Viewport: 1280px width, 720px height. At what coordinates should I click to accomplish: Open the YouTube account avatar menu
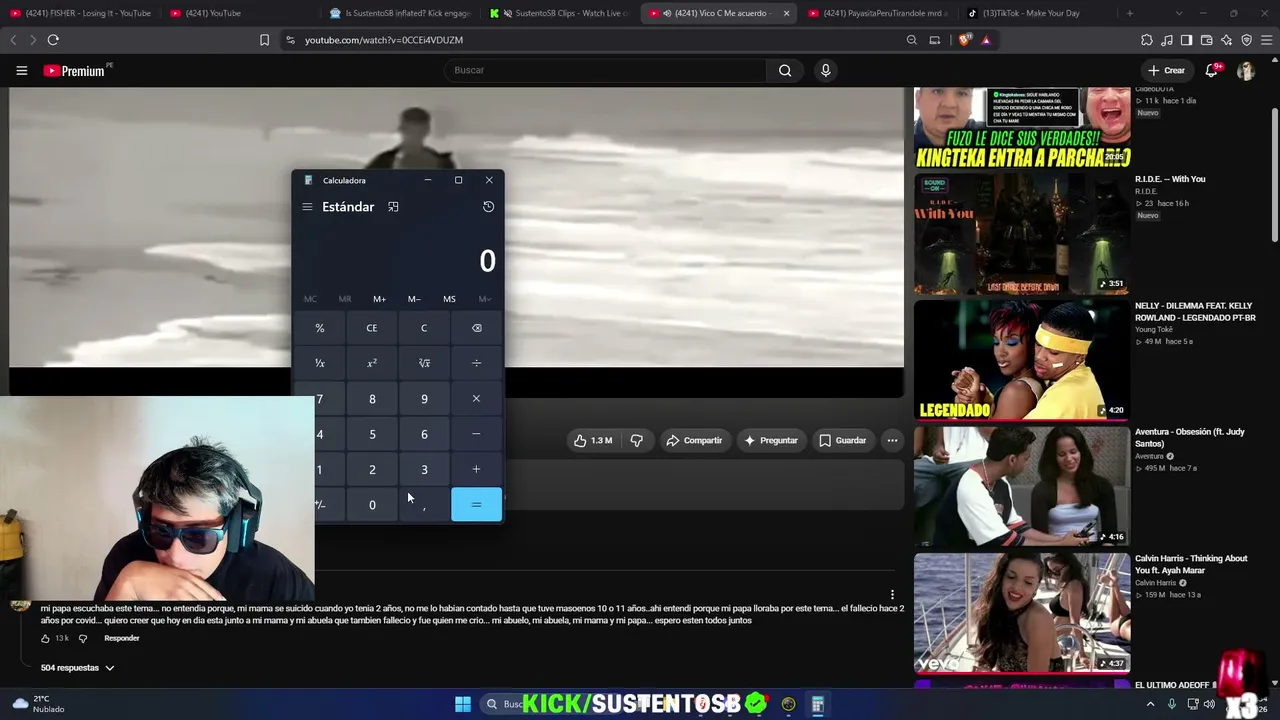pos(1246,70)
